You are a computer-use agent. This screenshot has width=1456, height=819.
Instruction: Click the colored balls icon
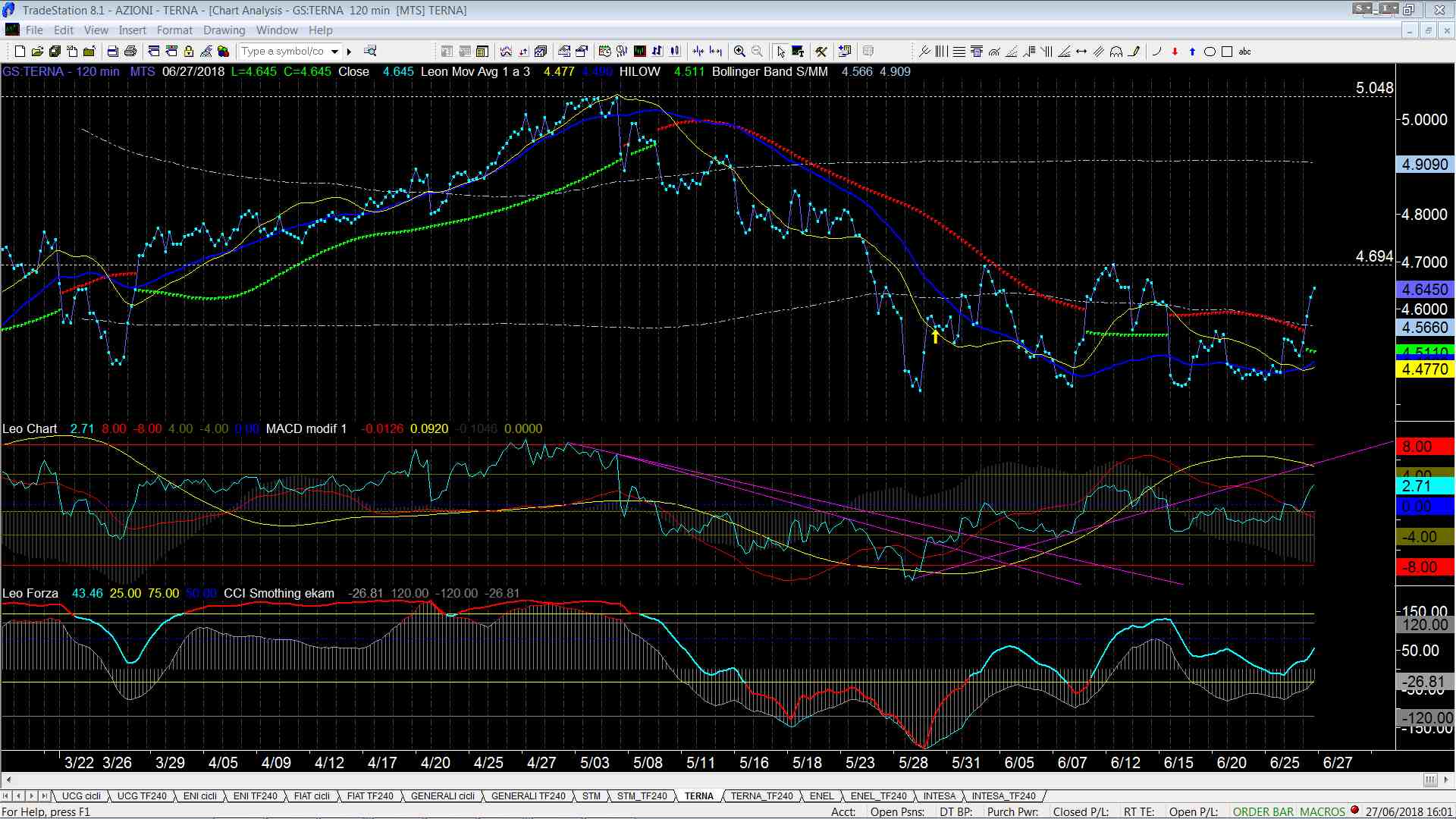pos(224,52)
